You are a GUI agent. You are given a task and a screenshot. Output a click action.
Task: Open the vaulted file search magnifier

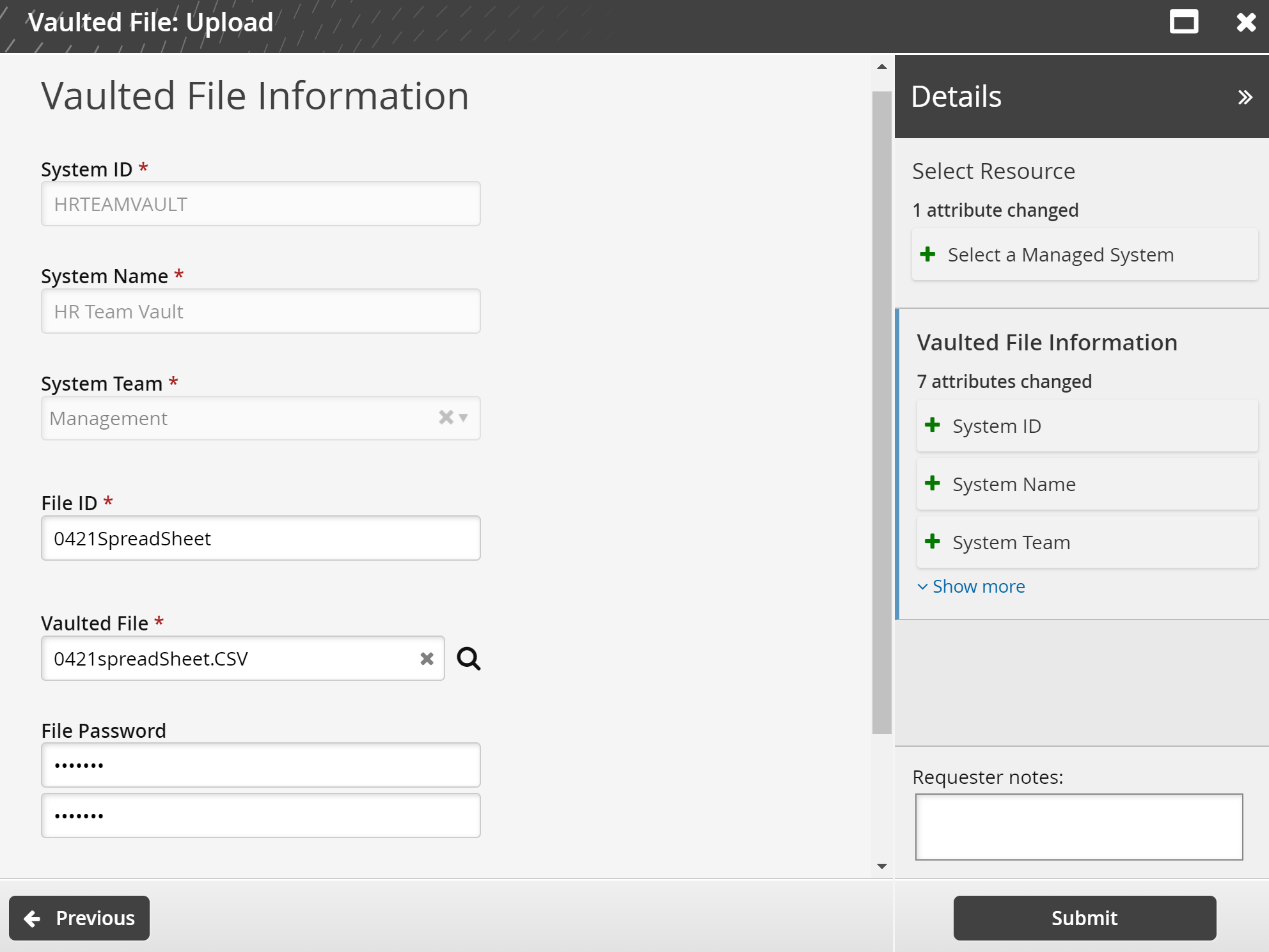click(x=469, y=658)
